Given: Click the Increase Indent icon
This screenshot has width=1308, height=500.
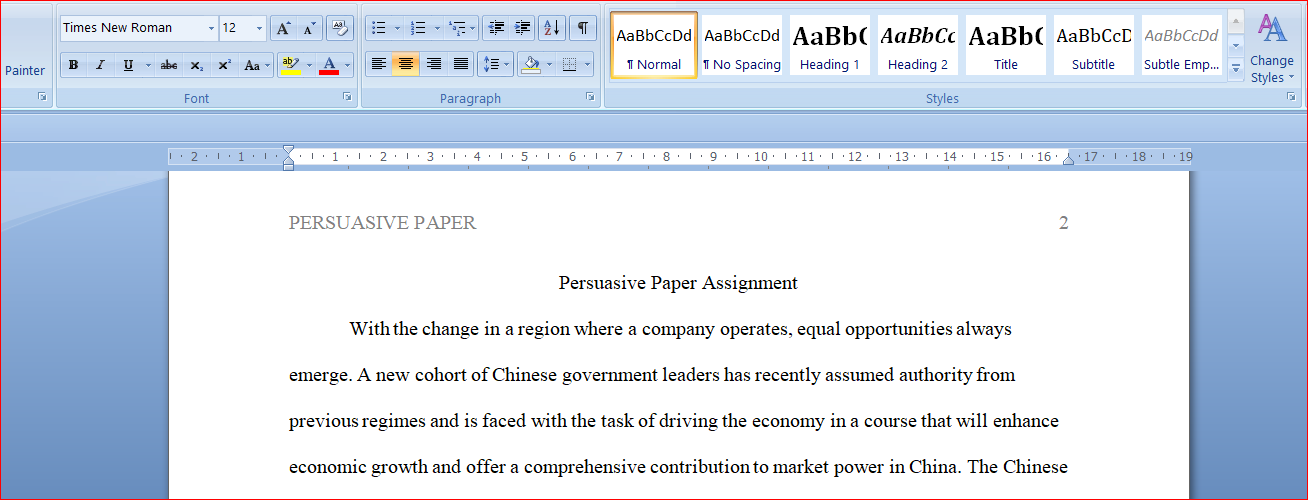Looking at the screenshot, I should click(x=522, y=28).
